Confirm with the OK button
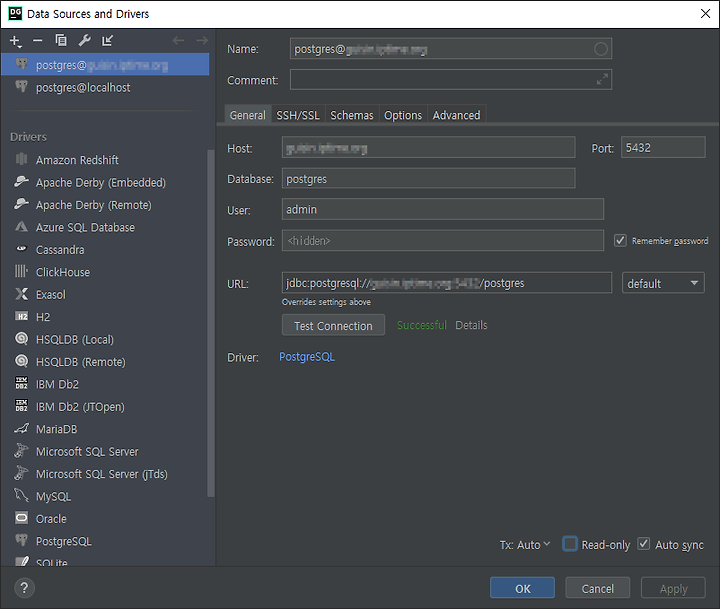This screenshot has width=720, height=609. pos(522,588)
